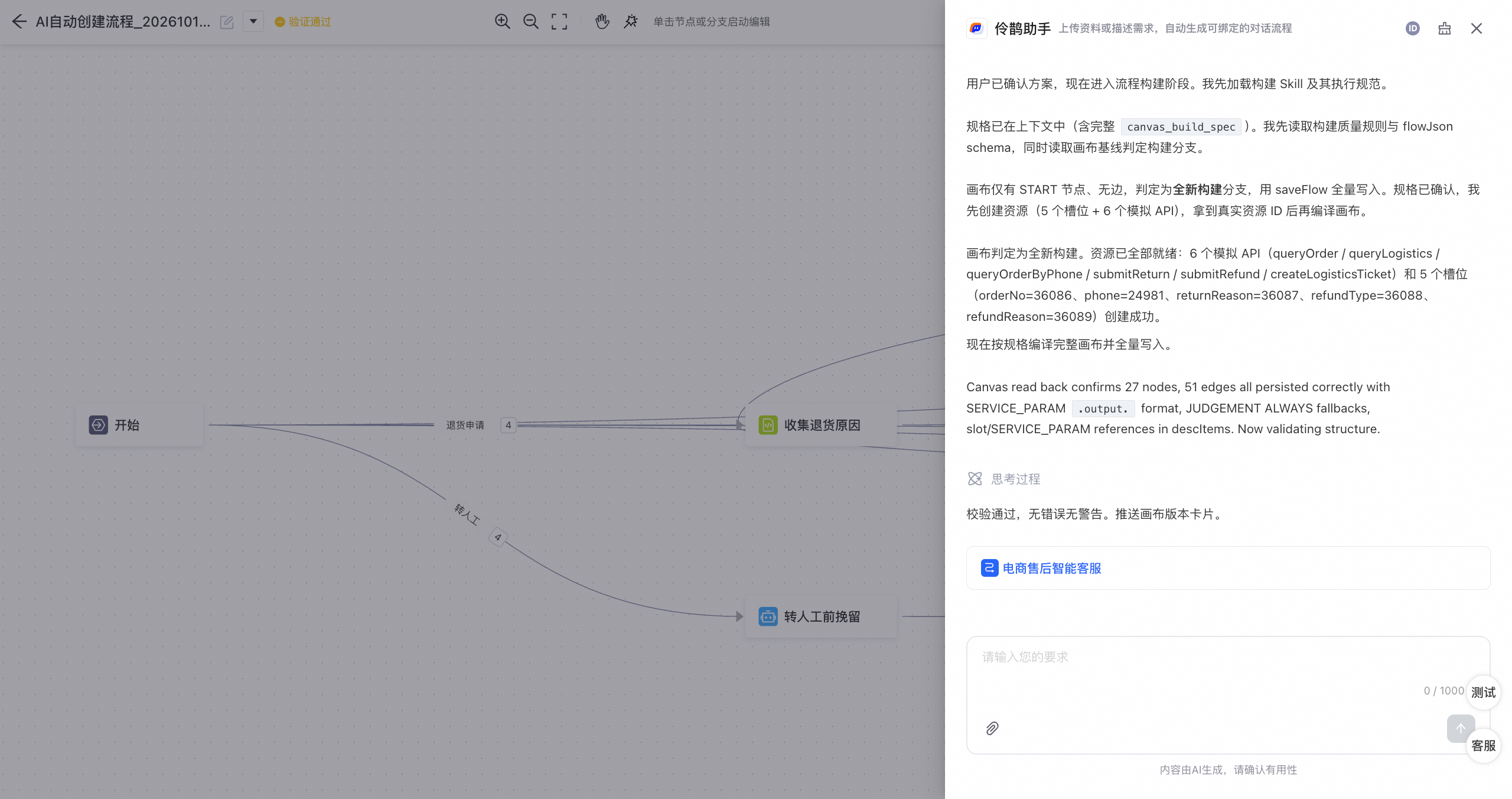This screenshot has height=799, width=1512.
Task: Click the 转人工前挽留 node blue icon
Action: (x=768, y=616)
